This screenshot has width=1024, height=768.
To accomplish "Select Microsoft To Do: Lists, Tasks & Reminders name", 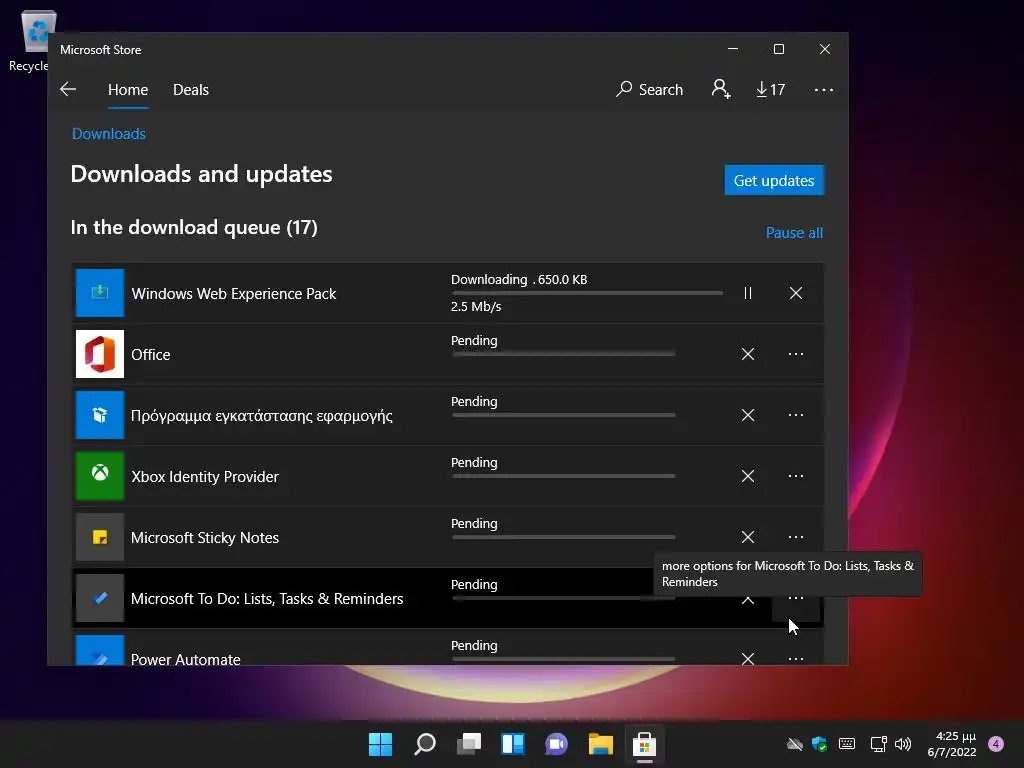I will point(267,599).
